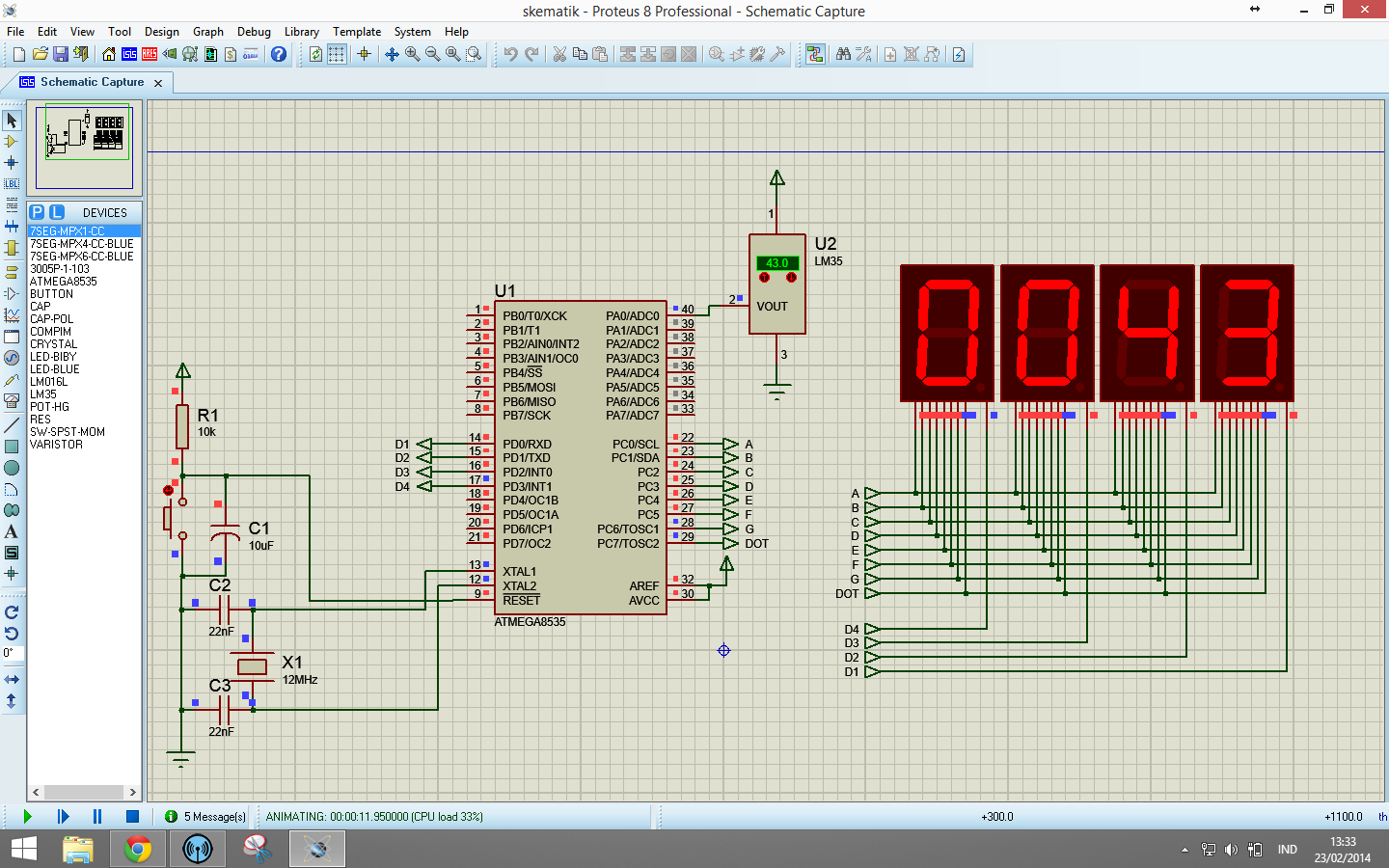The image size is (1389, 868).
Task: Rotate clockwise using the rotation icon
Action: 12,612
